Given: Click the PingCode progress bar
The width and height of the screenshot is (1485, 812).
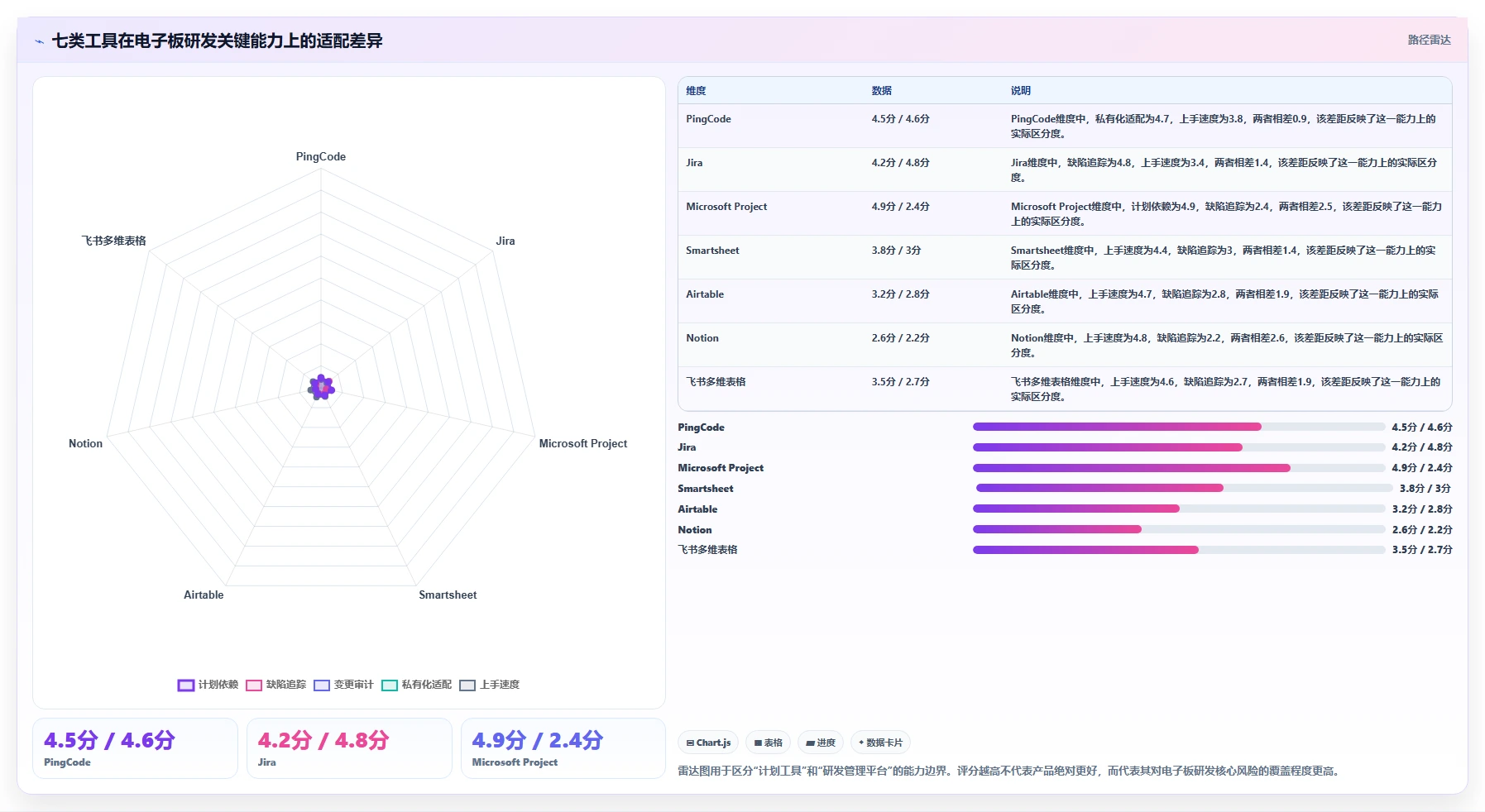Looking at the screenshot, I should coord(1179,427).
